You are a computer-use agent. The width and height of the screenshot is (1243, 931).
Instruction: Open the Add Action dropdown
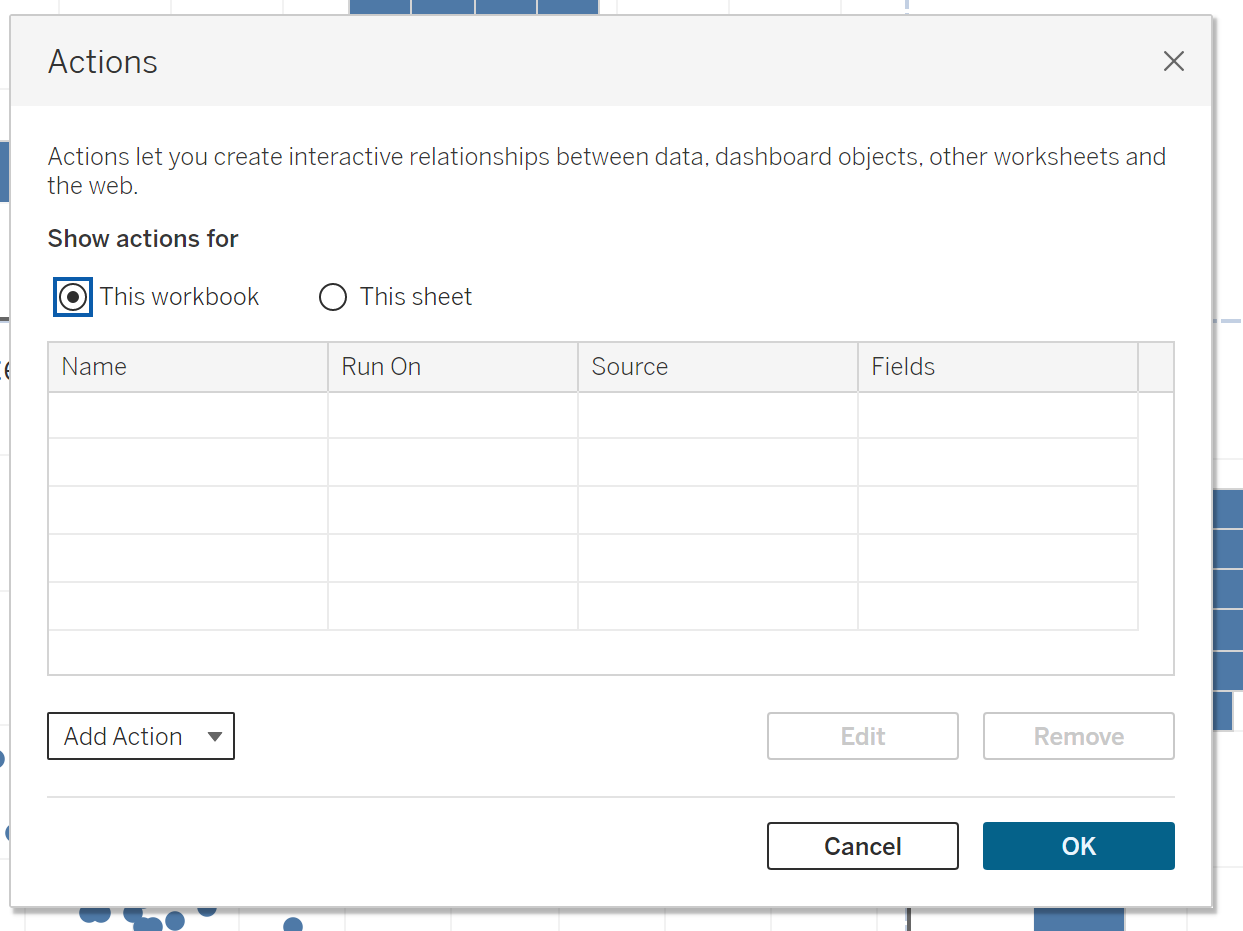point(141,736)
